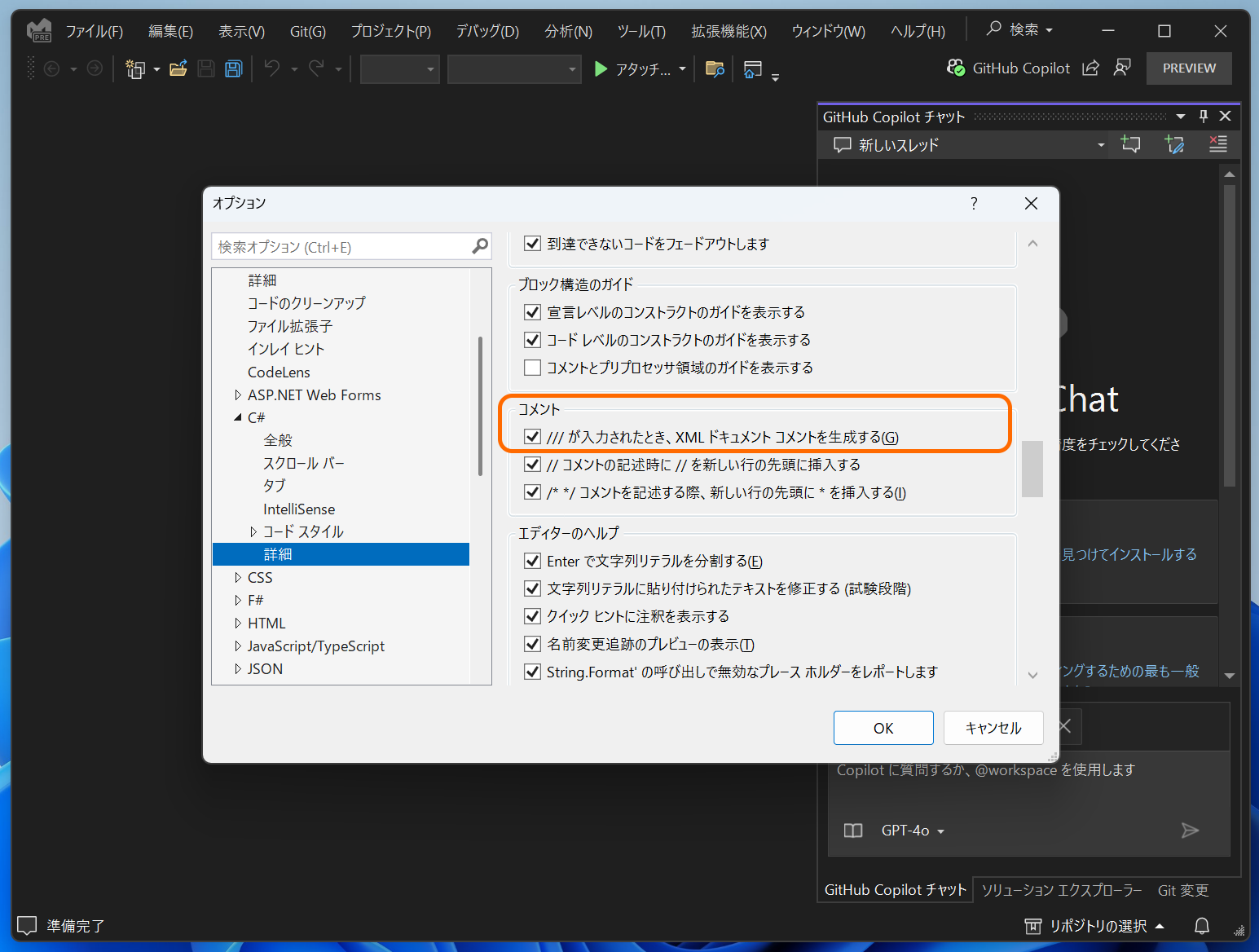Pin the GitHub Copilot チャット panel
Viewport: 1259px width, 952px height.
pos(1203,116)
